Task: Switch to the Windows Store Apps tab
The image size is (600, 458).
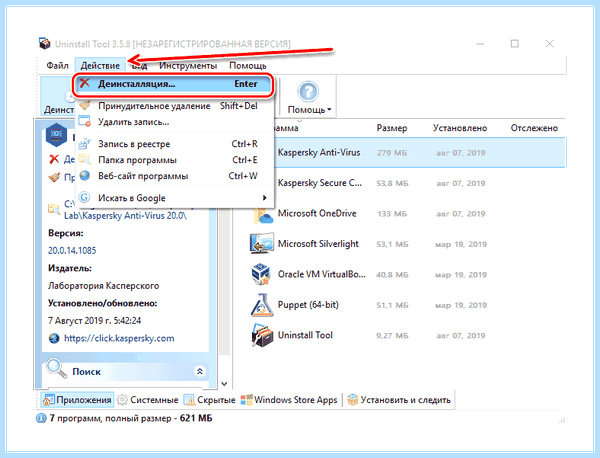Action: click(289, 400)
